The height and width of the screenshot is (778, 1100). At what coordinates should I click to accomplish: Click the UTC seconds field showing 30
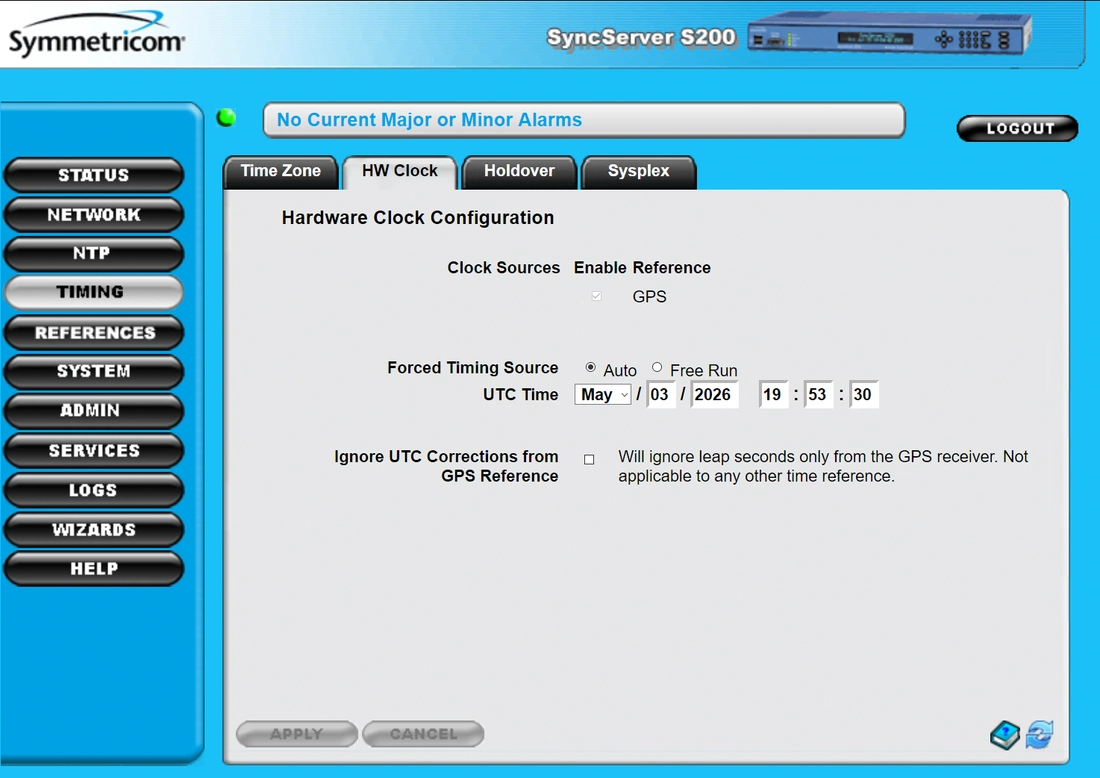coord(864,394)
